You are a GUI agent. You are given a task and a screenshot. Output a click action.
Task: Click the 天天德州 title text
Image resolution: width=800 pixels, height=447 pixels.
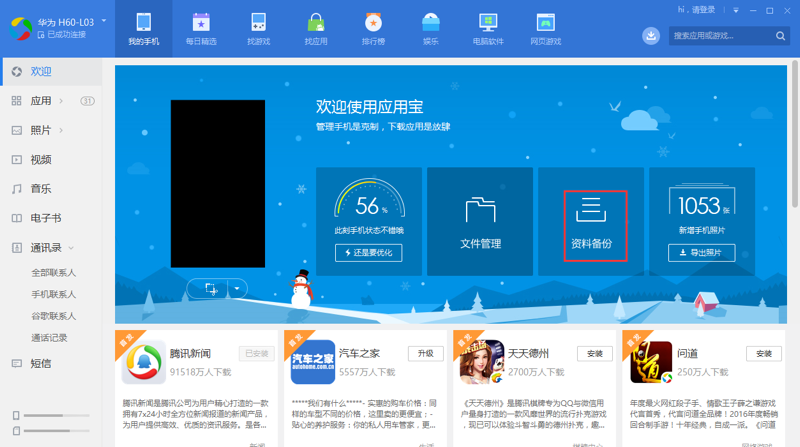[529, 353]
